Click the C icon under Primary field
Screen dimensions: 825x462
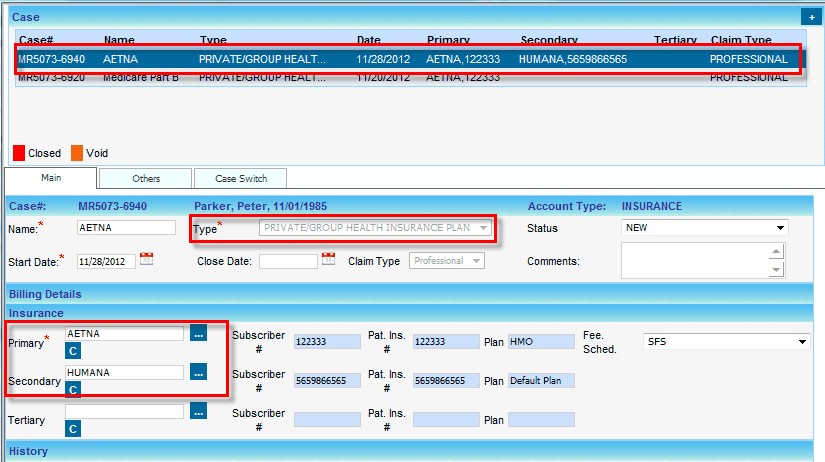pyautogui.click(x=73, y=351)
